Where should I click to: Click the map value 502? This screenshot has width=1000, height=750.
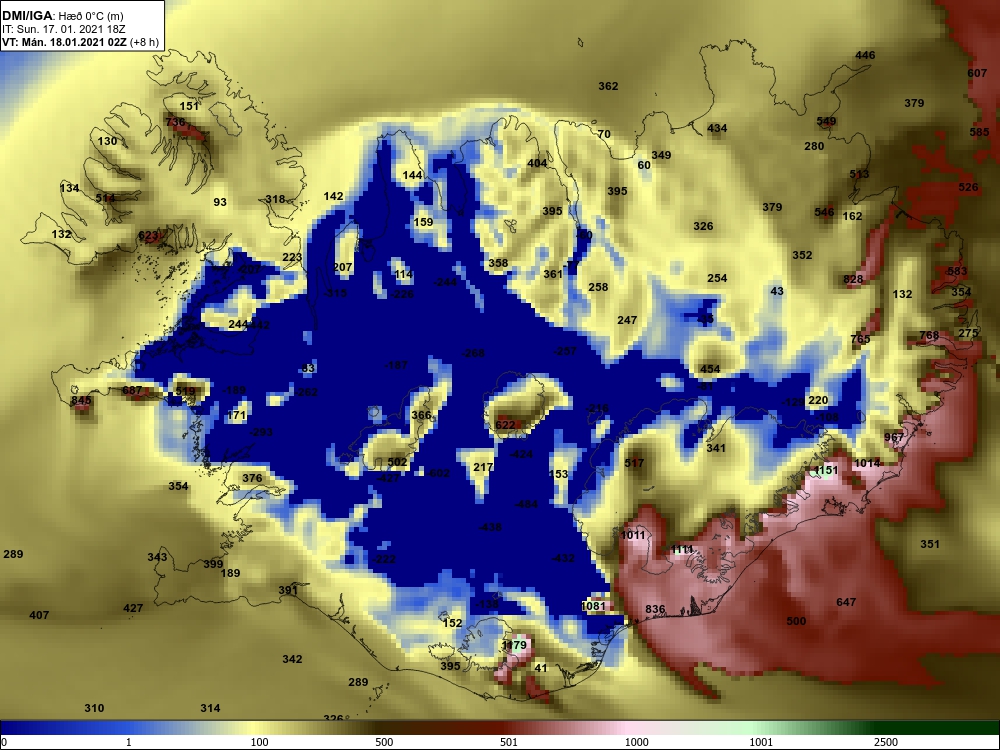(397, 462)
